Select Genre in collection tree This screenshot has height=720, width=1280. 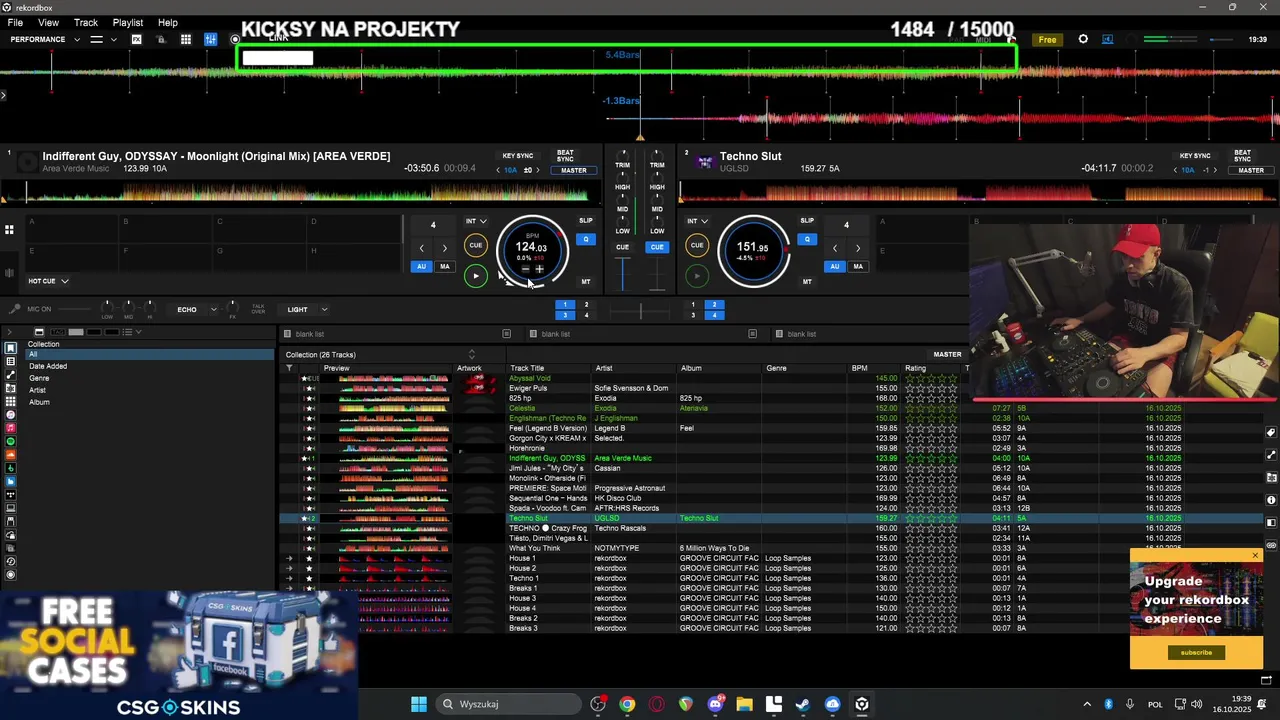pyautogui.click(x=39, y=378)
